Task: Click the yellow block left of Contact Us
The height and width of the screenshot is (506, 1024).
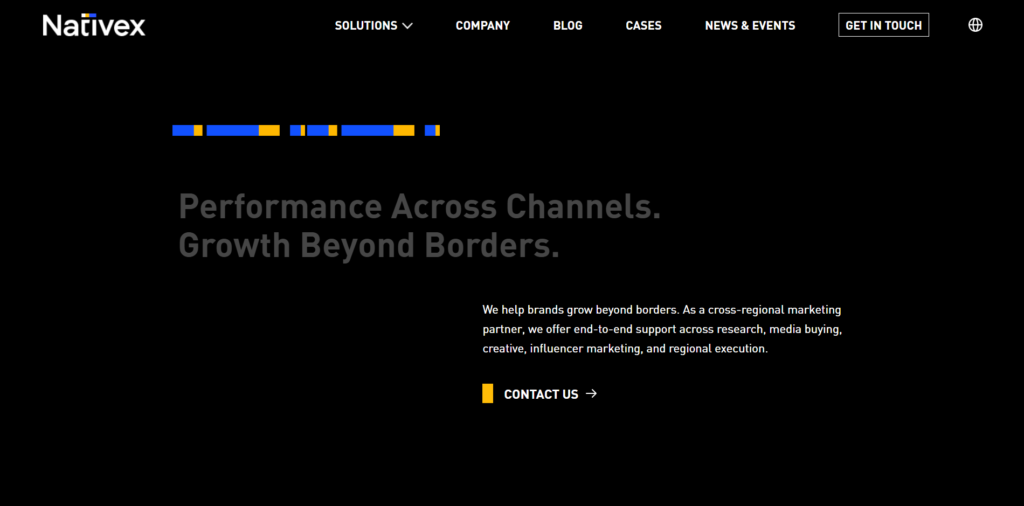Action: tap(488, 394)
